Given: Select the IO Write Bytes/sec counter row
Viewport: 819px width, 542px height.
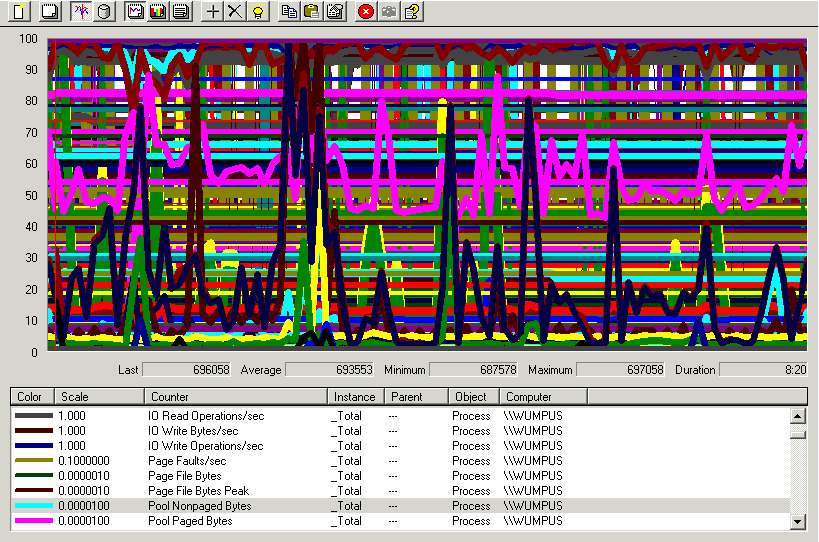Looking at the screenshot, I should click(400, 431).
